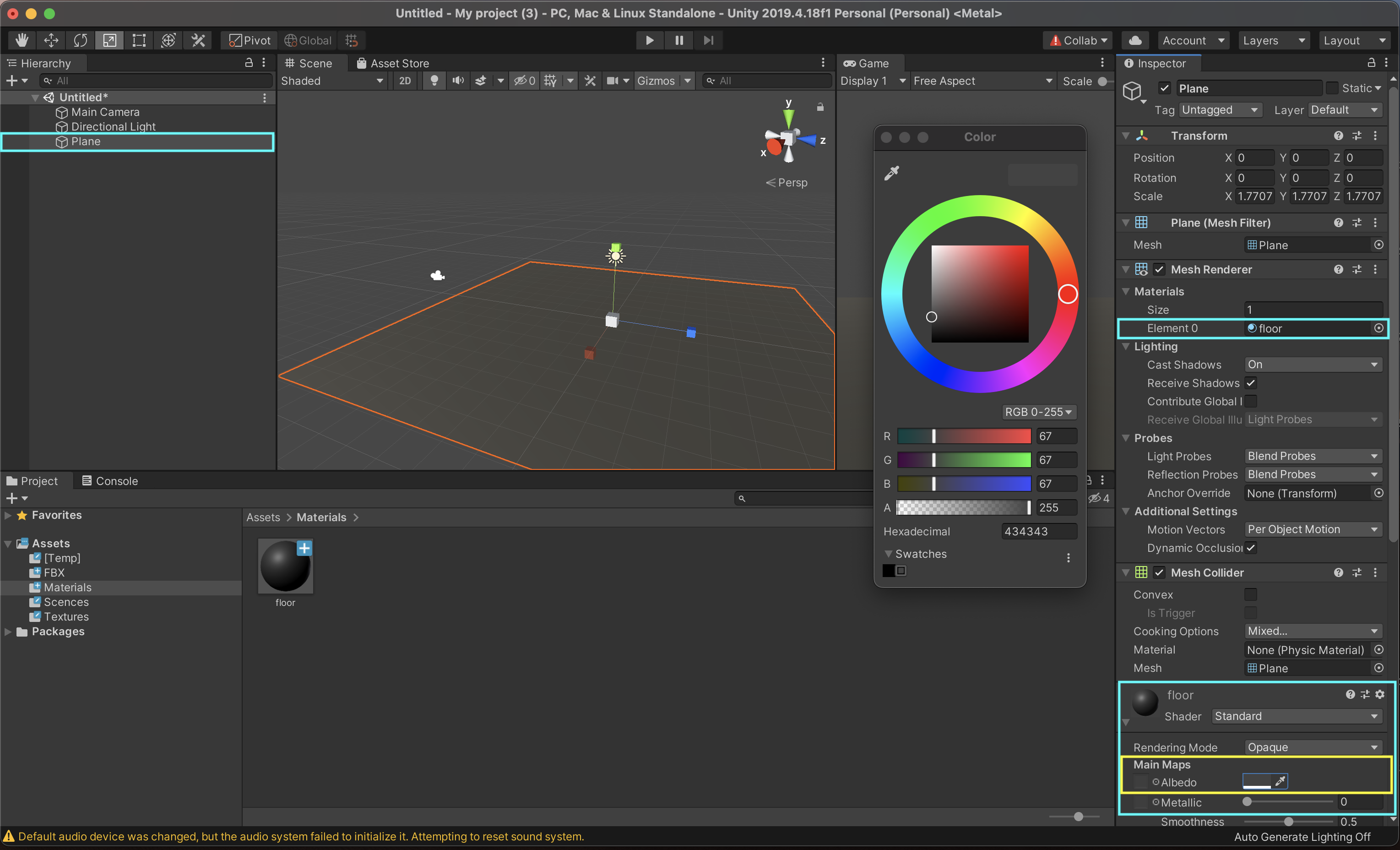Select the Hand tool in toolbar
The height and width of the screenshot is (850, 1400).
pyautogui.click(x=22, y=40)
